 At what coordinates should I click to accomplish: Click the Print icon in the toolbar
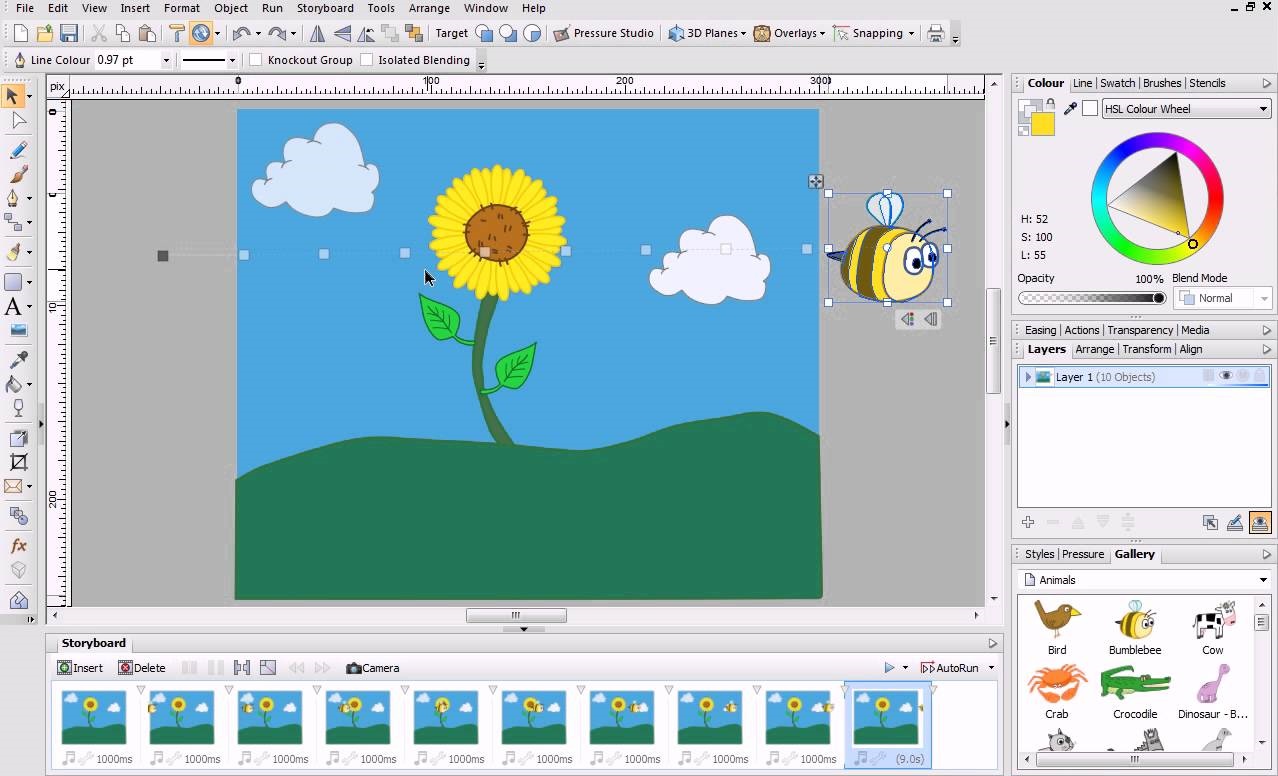935,33
